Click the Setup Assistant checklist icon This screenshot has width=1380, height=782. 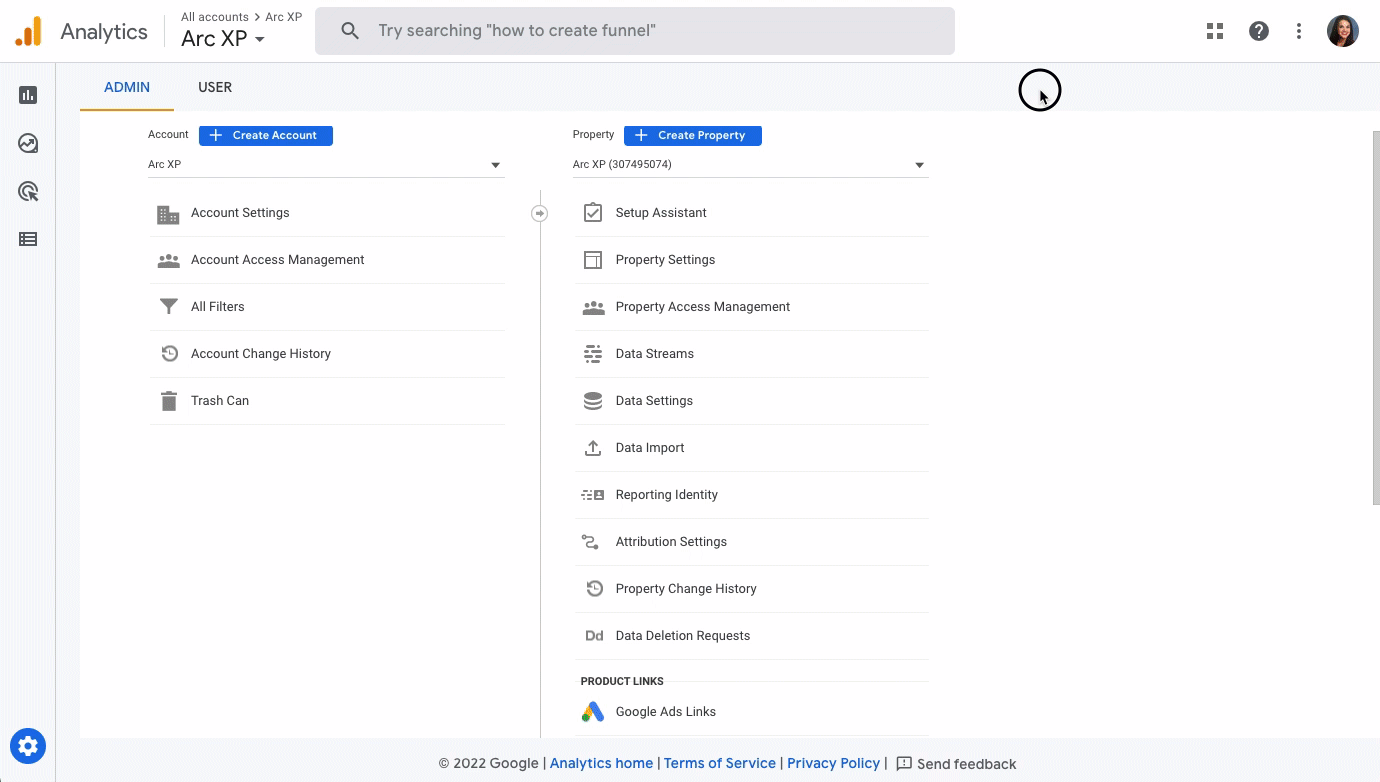(593, 212)
